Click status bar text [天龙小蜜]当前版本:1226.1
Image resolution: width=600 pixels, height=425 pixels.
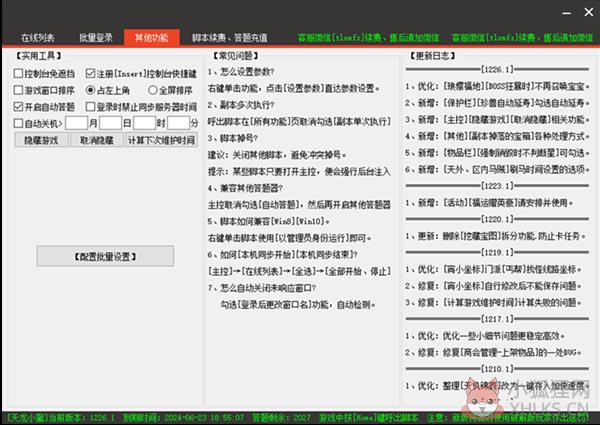coord(60,417)
